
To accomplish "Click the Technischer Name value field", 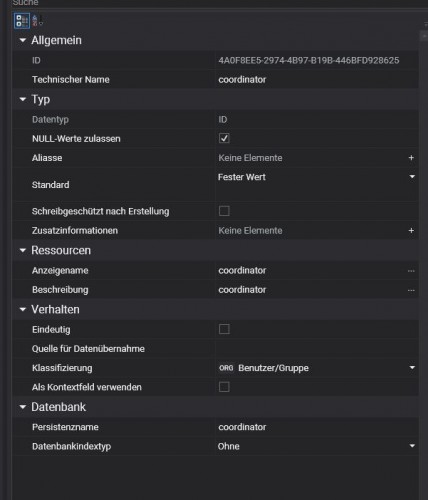I will coord(317,79).
